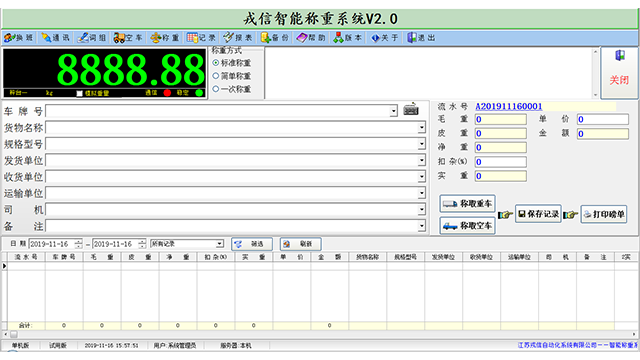Viewport: 640px width, 360px height.
Task: Open the 通讯 communication settings icon
Action: [46, 38]
